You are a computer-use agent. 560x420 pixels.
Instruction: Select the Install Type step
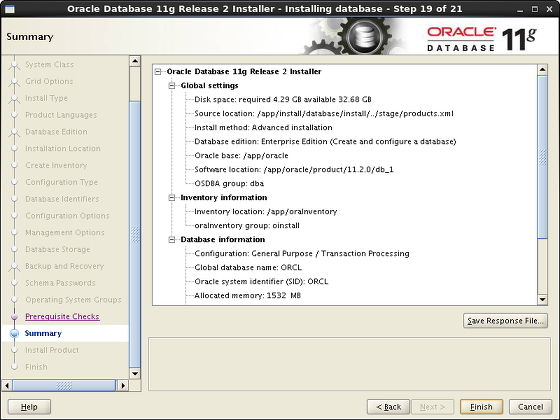pyautogui.click(x=46, y=98)
